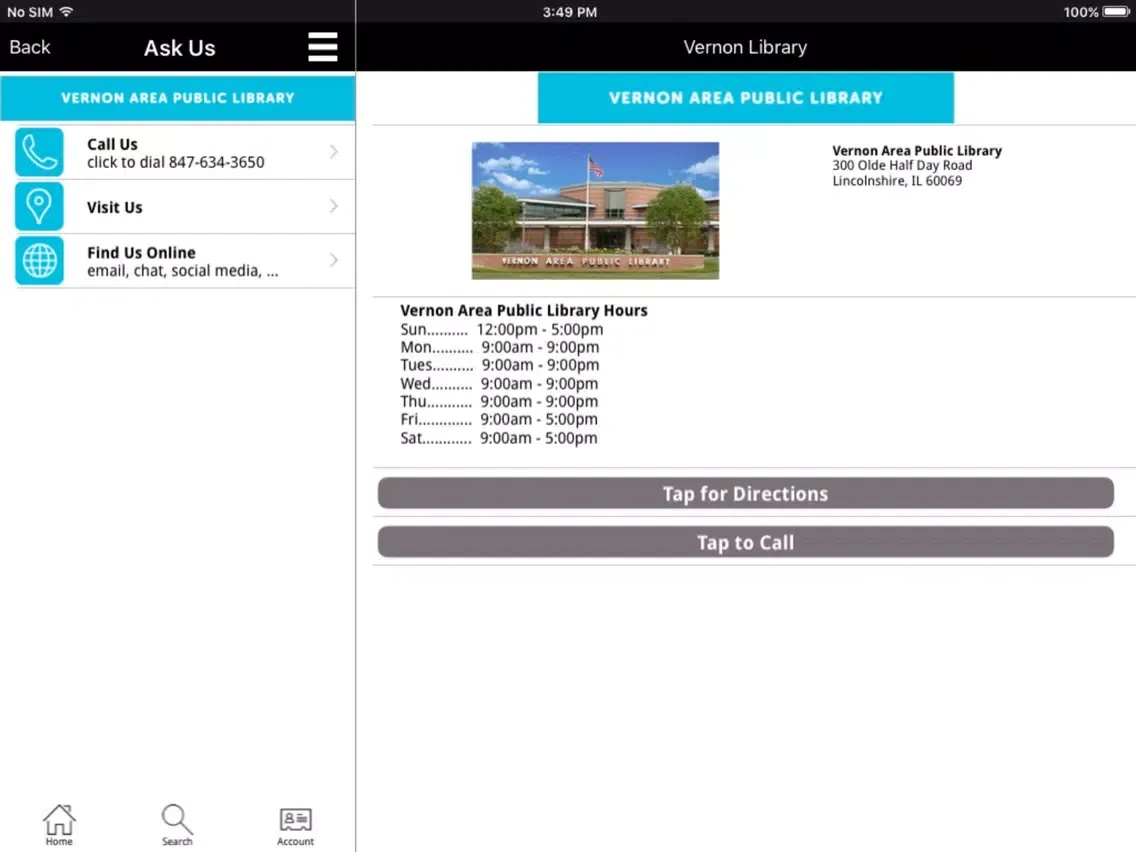Image resolution: width=1136 pixels, height=852 pixels.
Task: Select the Saturday hours line
Action: 499,438
